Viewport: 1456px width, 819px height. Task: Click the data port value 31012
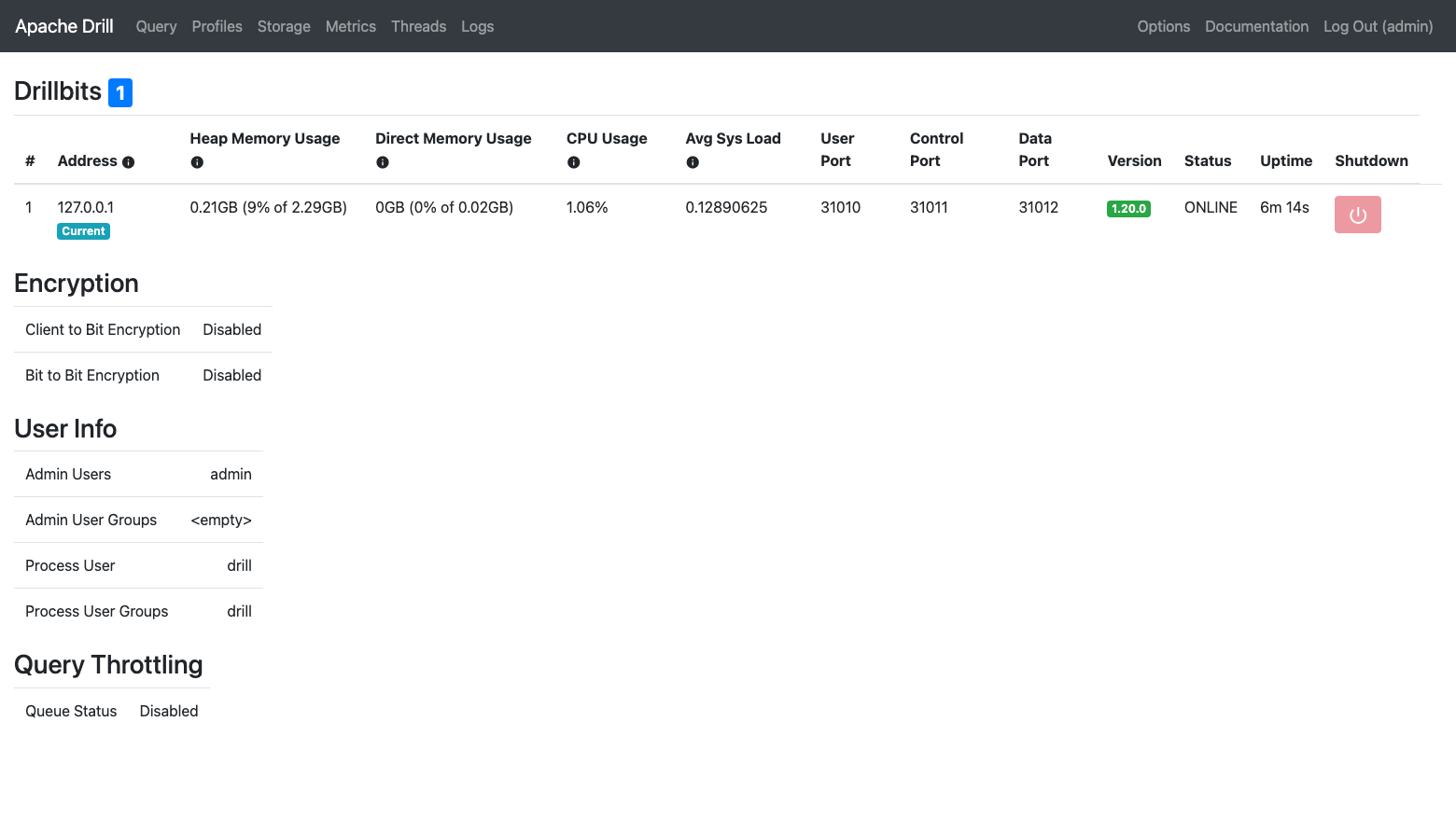click(x=1039, y=207)
